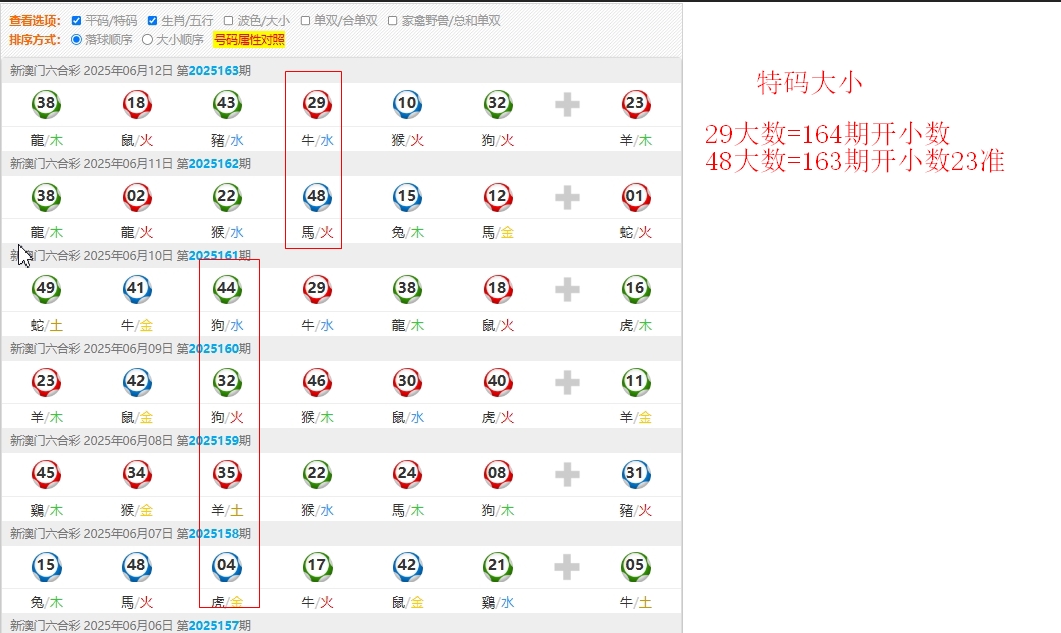Click special ball 31 in period 2025159
Viewport: 1061px width, 633px height.
[x=635, y=474]
